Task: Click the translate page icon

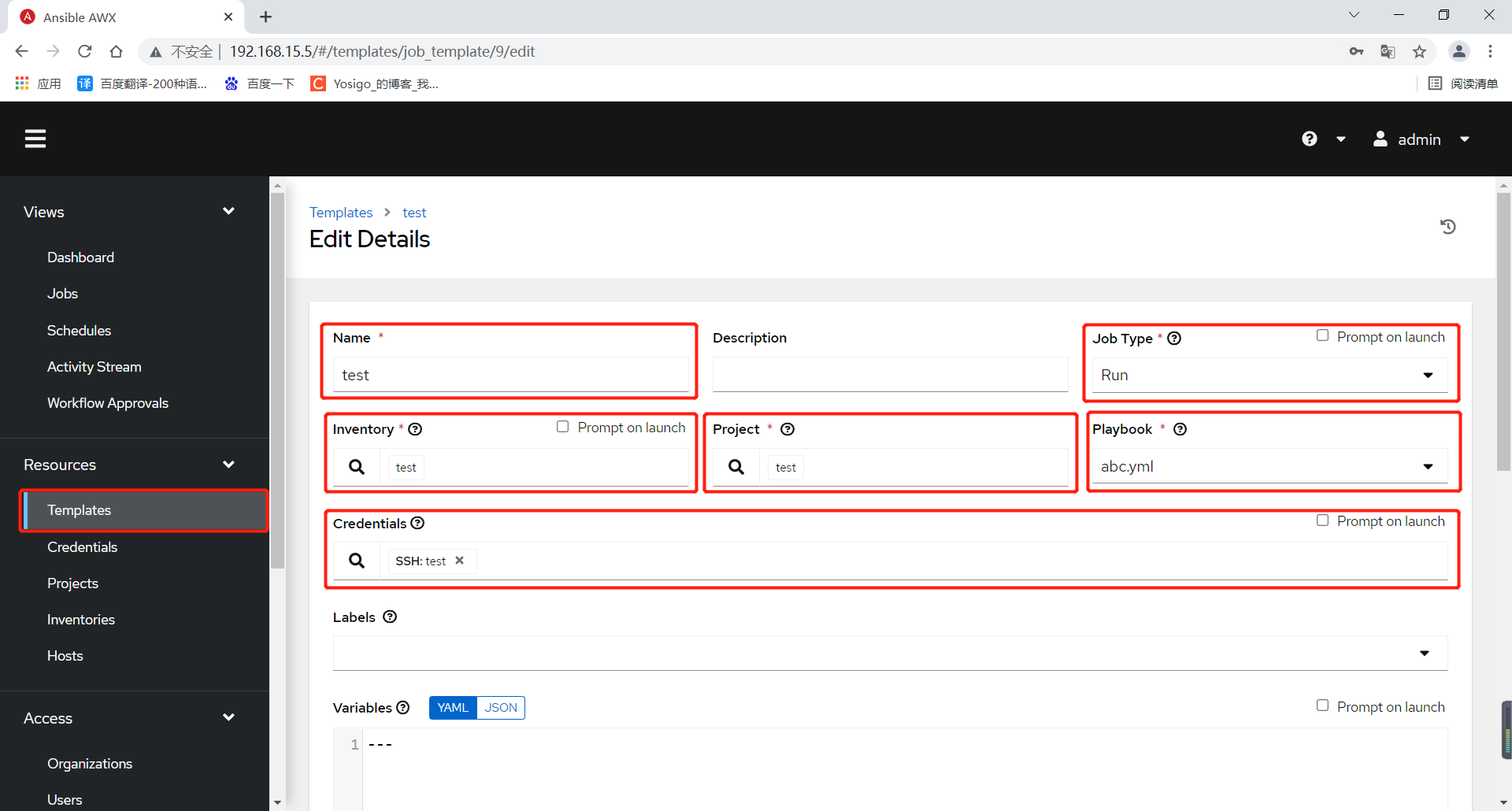Action: (x=1388, y=51)
